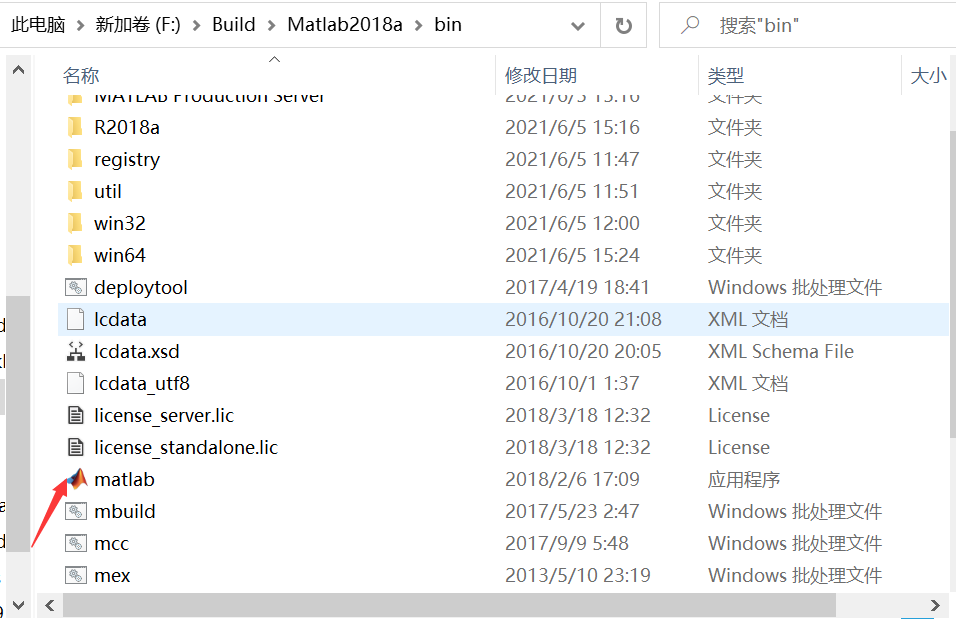This screenshot has width=956, height=619.
Task: Select the matlab file name
Action: click(x=124, y=479)
